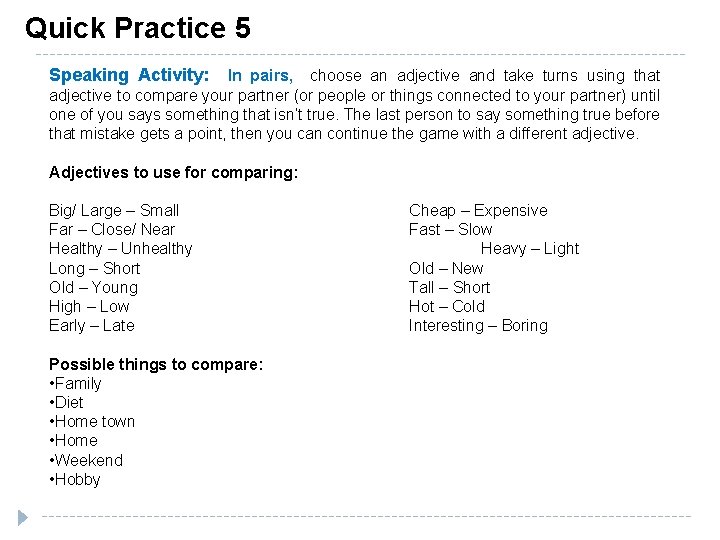This screenshot has width=720, height=540.
Task: Click the "Quick Practice 5" slide title
Action: (138, 27)
